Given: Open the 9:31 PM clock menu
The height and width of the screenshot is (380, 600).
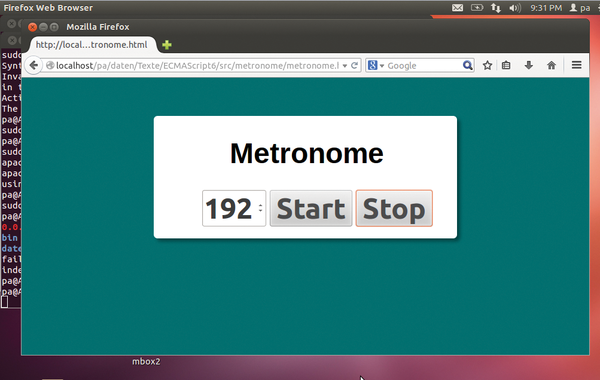Looking at the screenshot, I should pyautogui.click(x=546, y=8).
